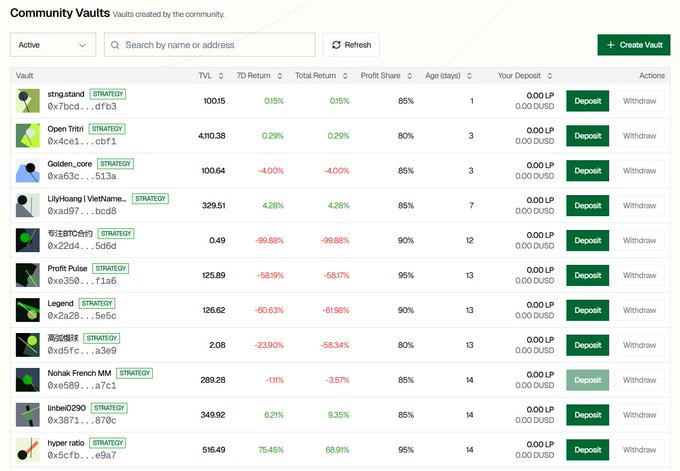The height and width of the screenshot is (471, 680).
Task: Click the Golden_core vault name
Action: pyautogui.click(x=70, y=164)
